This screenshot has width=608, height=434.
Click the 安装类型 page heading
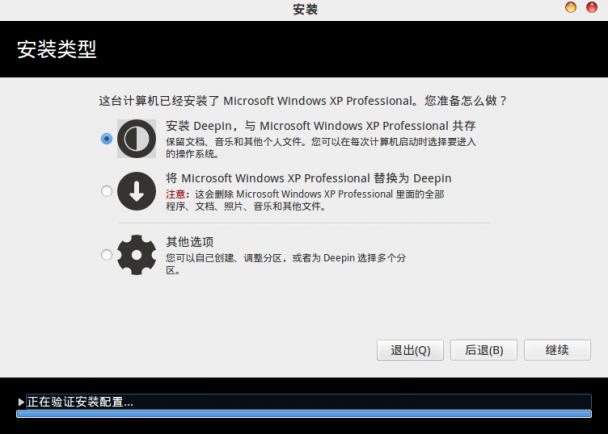pyautogui.click(x=57, y=49)
